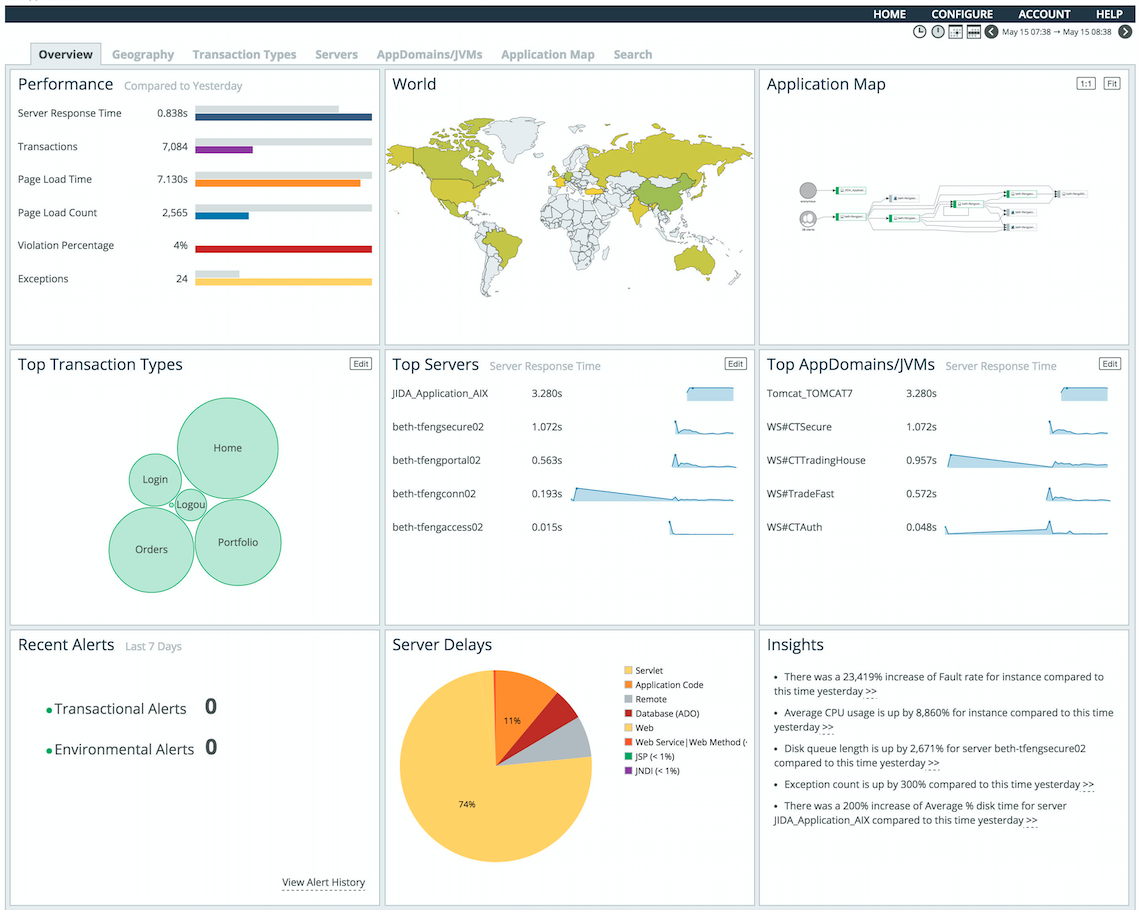Click the white clock icon in the time toolbar
Screen dimensions: 1140x910
coord(920,32)
